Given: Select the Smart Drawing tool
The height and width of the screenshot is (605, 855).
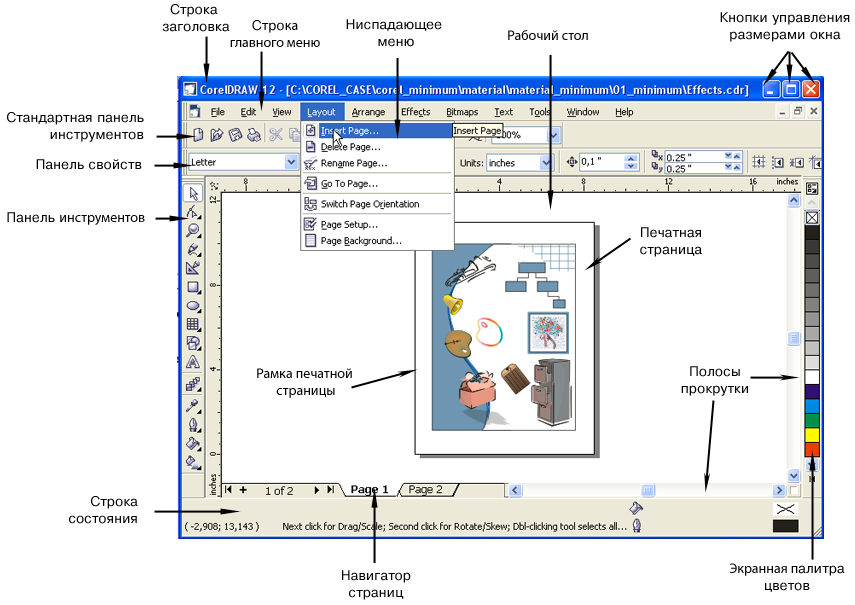Looking at the screenshot, I should 193,268.
